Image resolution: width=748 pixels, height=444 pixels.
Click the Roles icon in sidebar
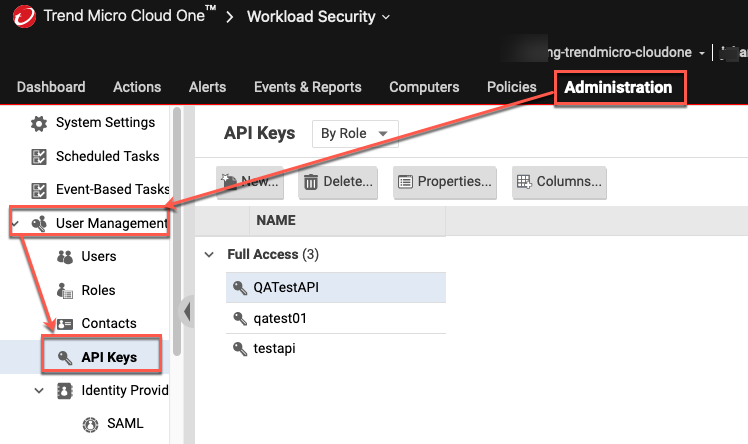66,291
